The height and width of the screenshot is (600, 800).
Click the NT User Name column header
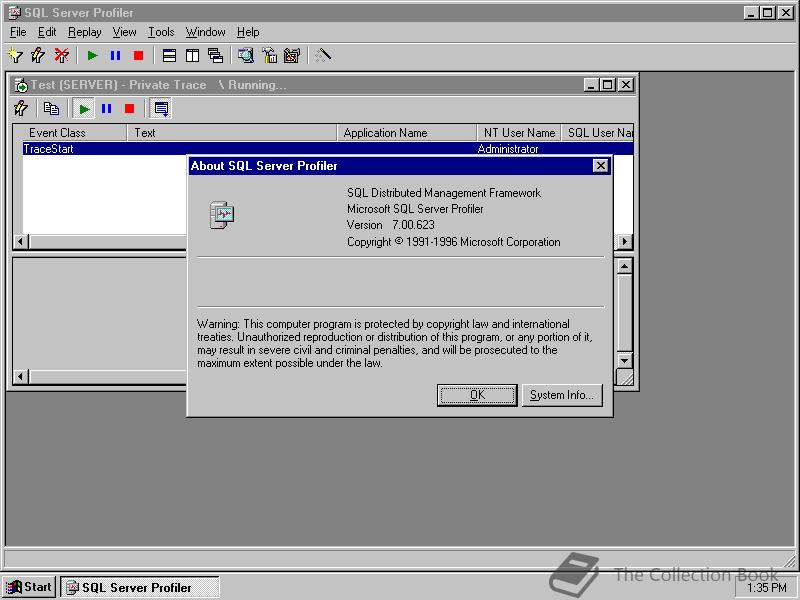click(x=519, y=133)
